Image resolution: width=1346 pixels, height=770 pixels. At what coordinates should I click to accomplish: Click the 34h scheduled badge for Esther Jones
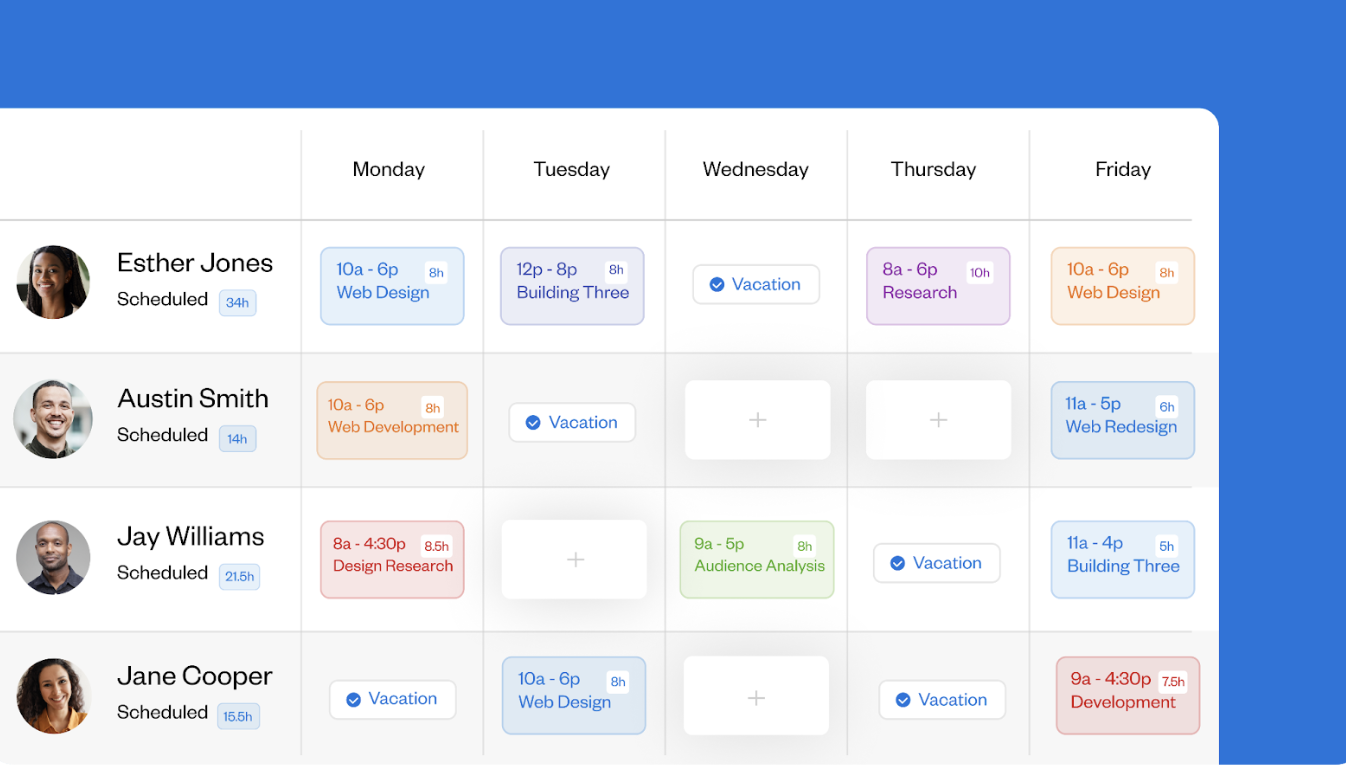click(x=237, y=303)
